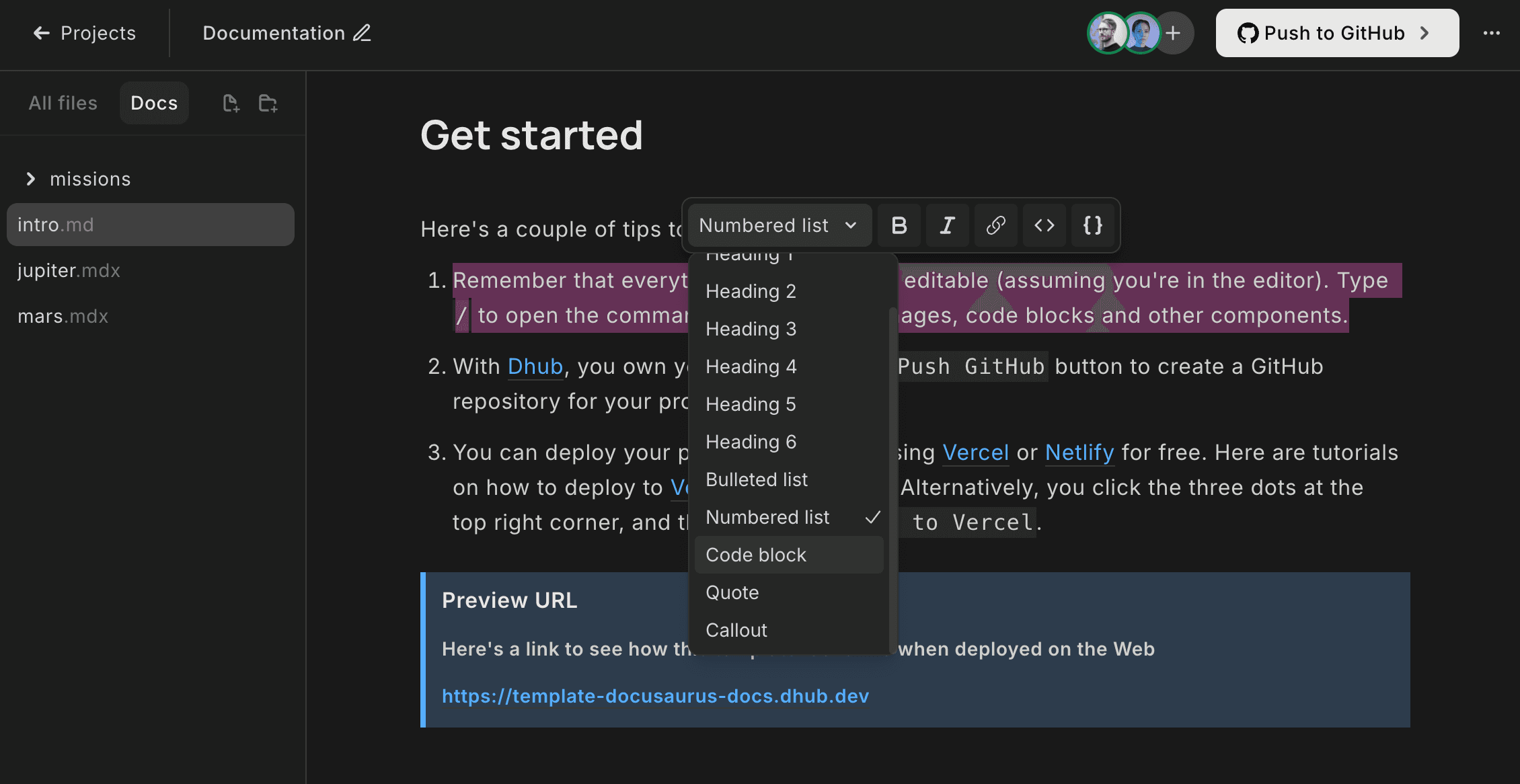Insert link using chain icon
1520x784 pixels.
pyautogui.click(x=995, y=225)
